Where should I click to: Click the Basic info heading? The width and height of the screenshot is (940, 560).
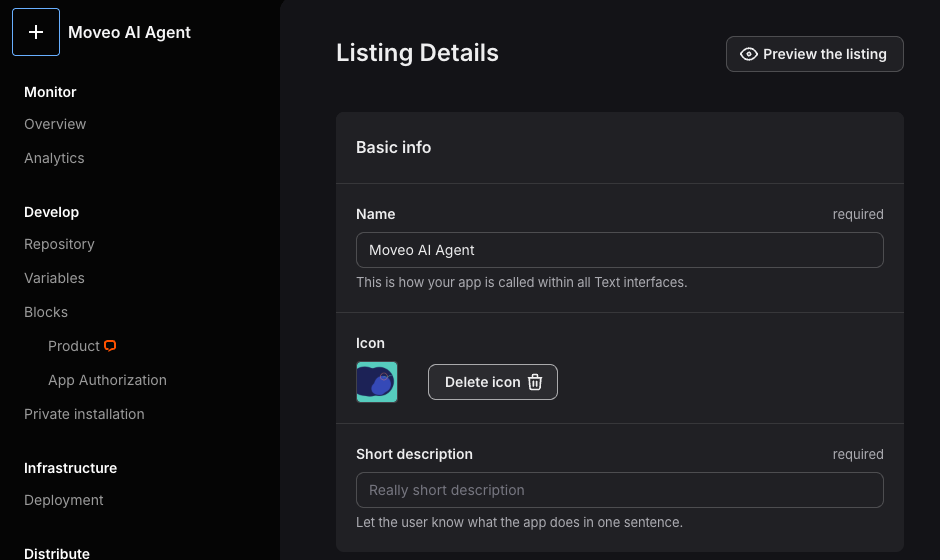tap(393, 147)
